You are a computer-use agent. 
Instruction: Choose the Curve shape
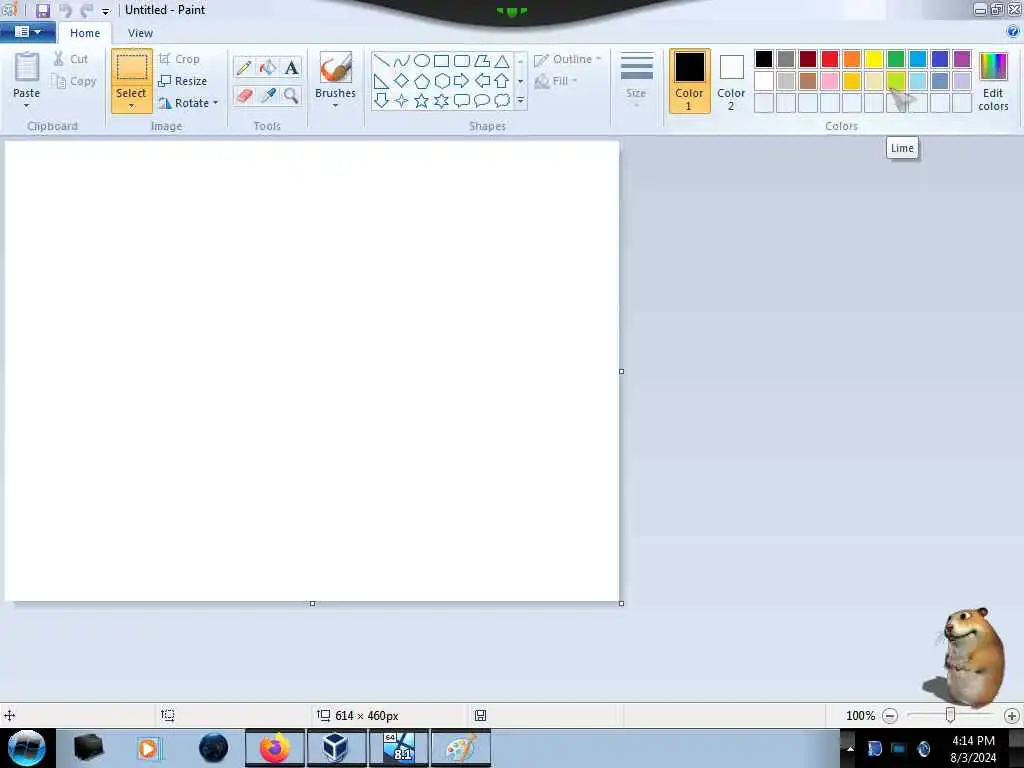pos(402,61)
